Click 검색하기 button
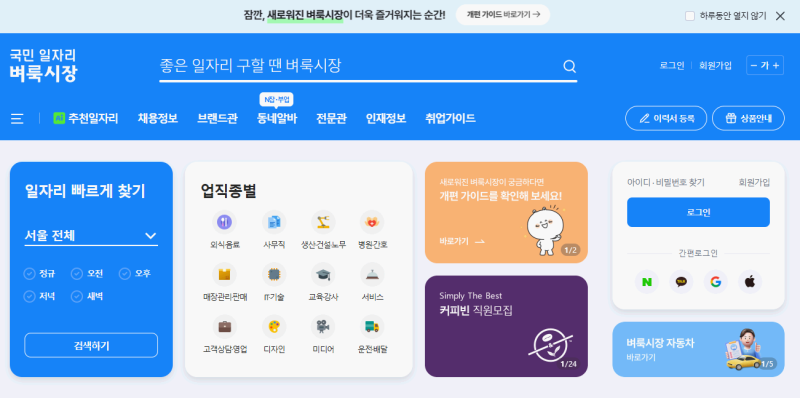Screen dimensions: 800x398 [x=91, y=345]
